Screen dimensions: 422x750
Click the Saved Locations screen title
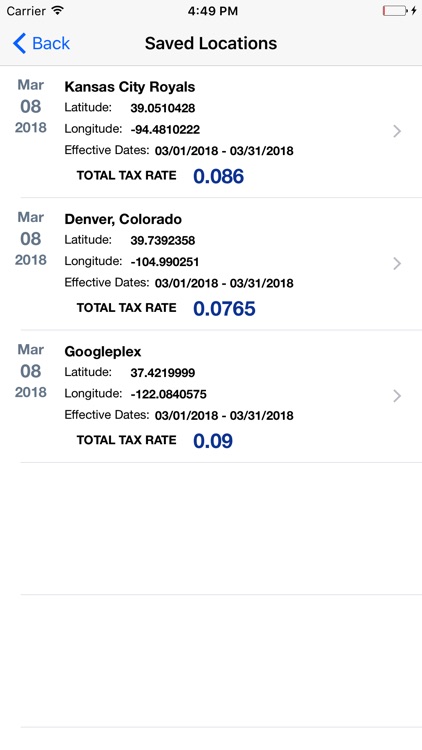tap(211, 44)
